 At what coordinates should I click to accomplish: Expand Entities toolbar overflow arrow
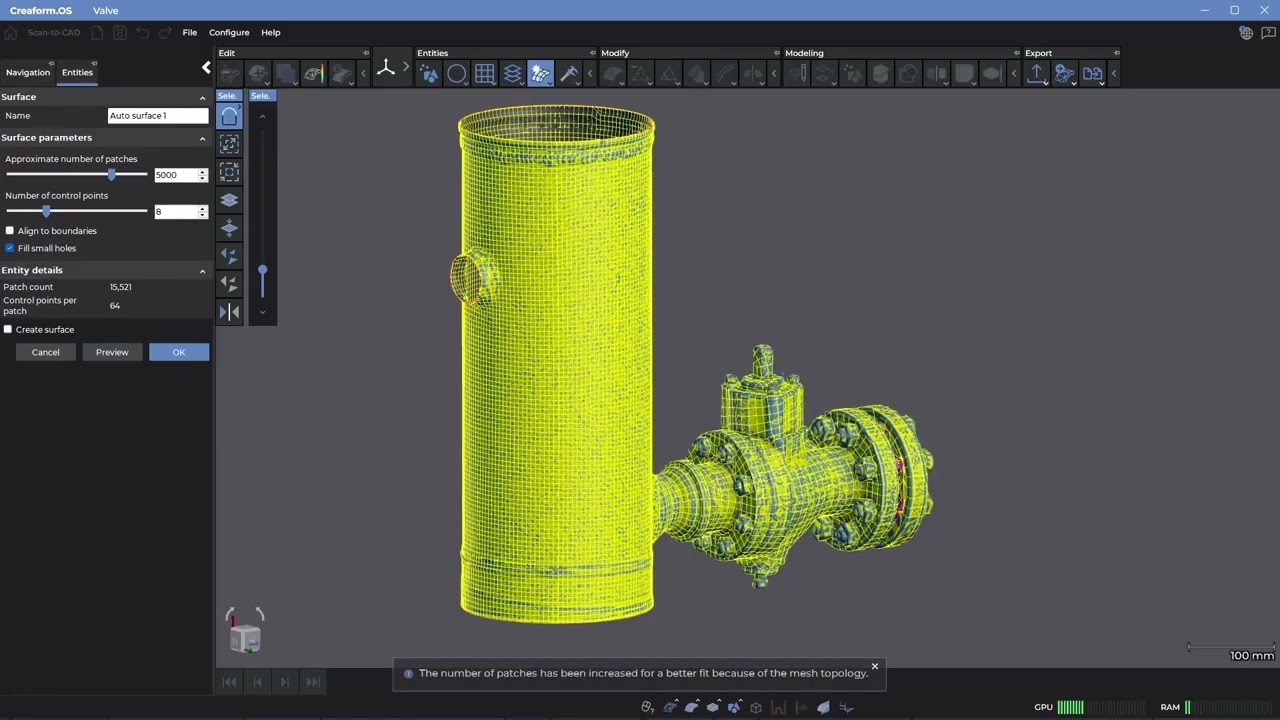(x=590, y=73)
